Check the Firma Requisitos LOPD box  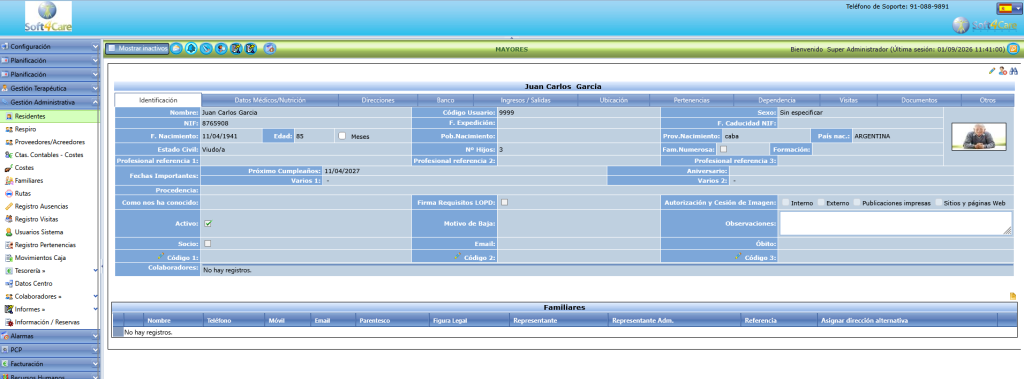(x=504, y=203)
